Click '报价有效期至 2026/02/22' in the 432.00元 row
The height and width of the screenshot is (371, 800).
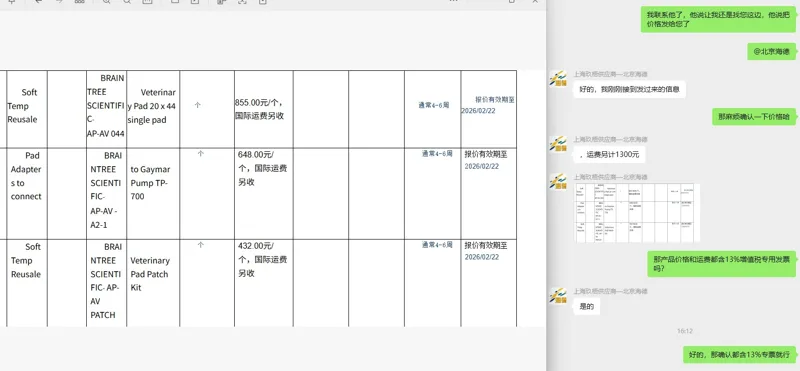click(x=486, y=251)
